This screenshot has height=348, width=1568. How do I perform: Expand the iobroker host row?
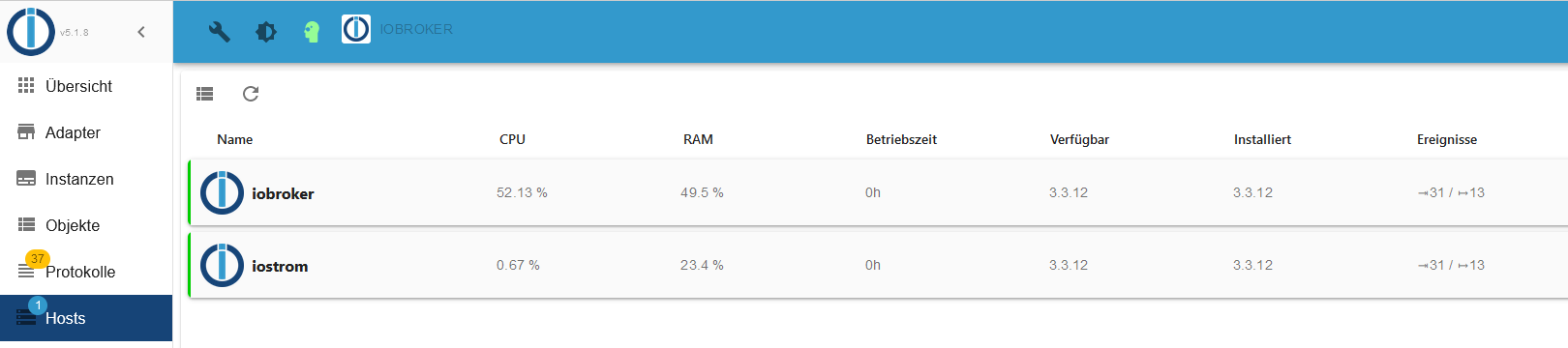[x=878, y=192]
